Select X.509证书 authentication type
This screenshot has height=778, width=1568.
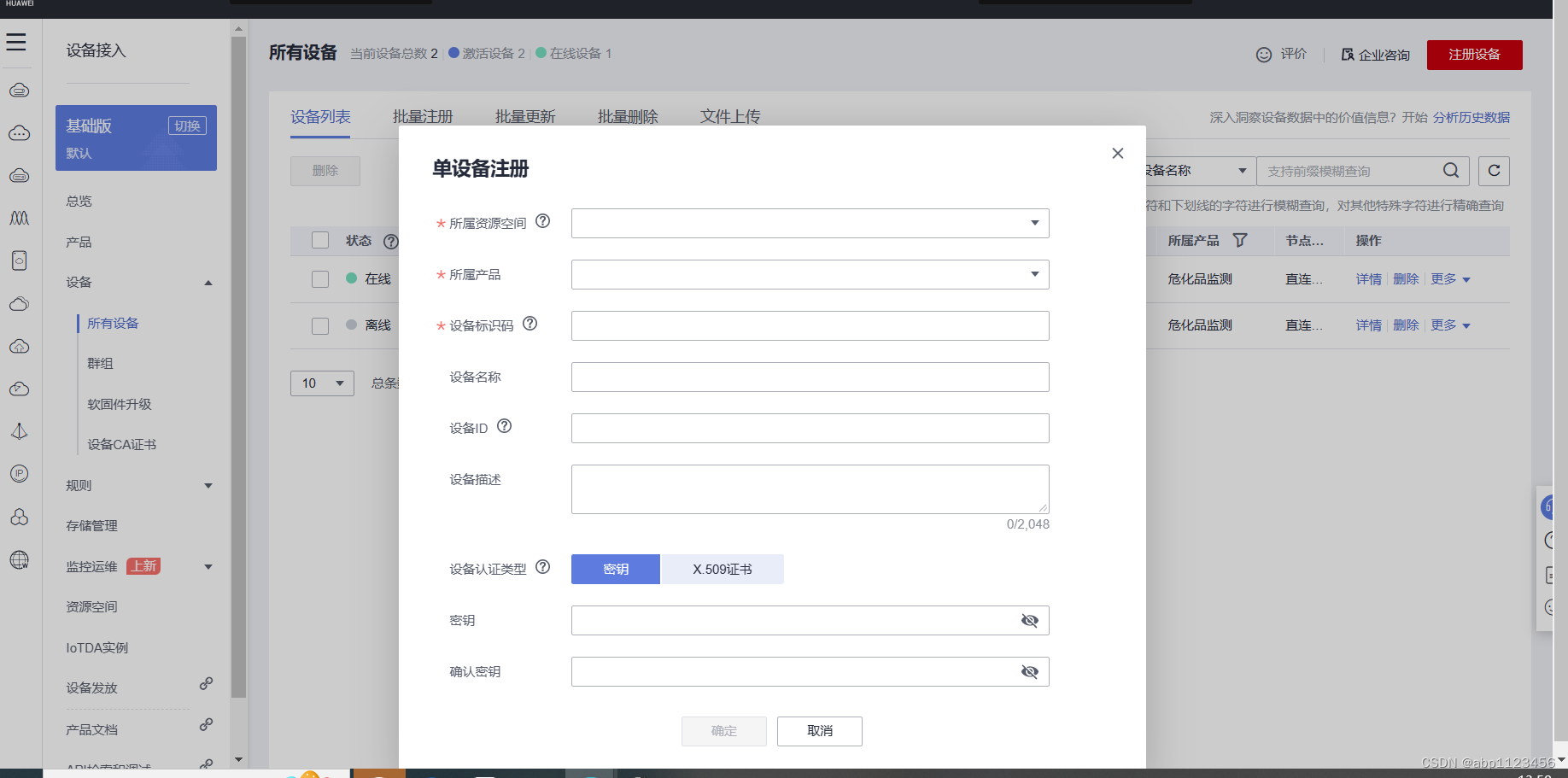(723, 570)
